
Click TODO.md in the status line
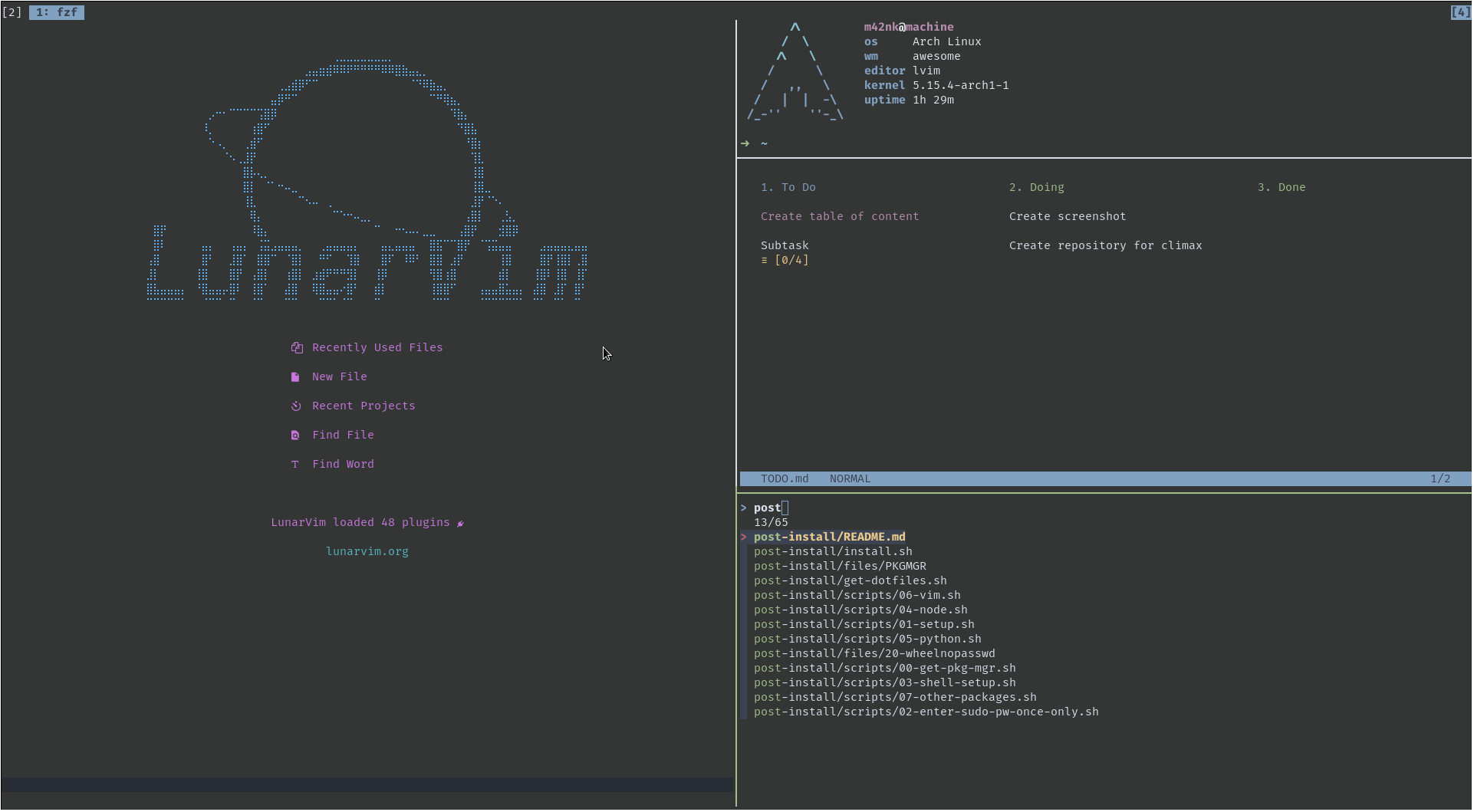[785, 479]
